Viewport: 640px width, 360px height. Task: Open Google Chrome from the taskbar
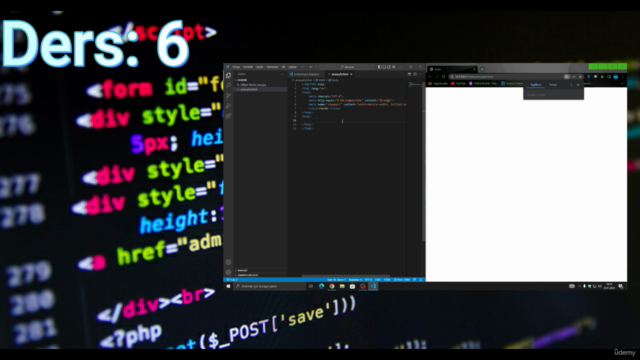click(x=332, y=286)
